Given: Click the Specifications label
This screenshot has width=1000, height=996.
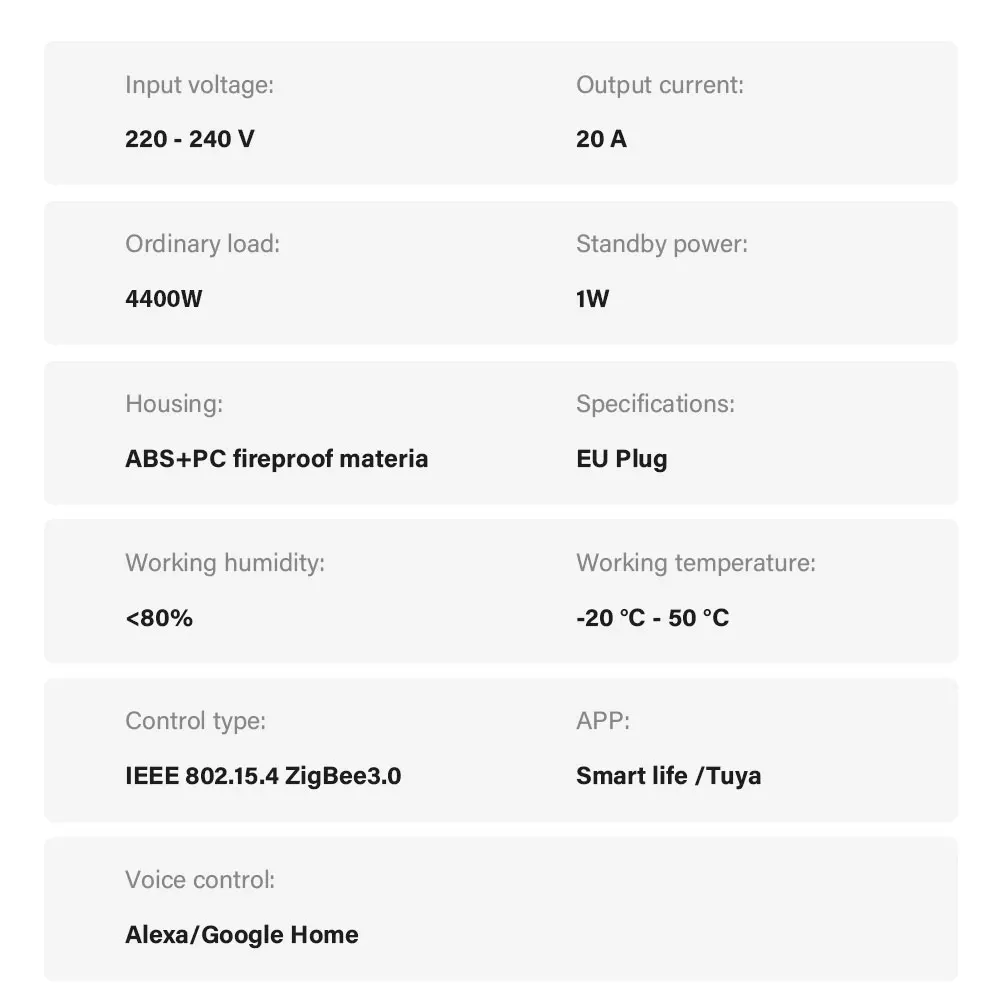Looking at the screenshot, I should point(655,404).
